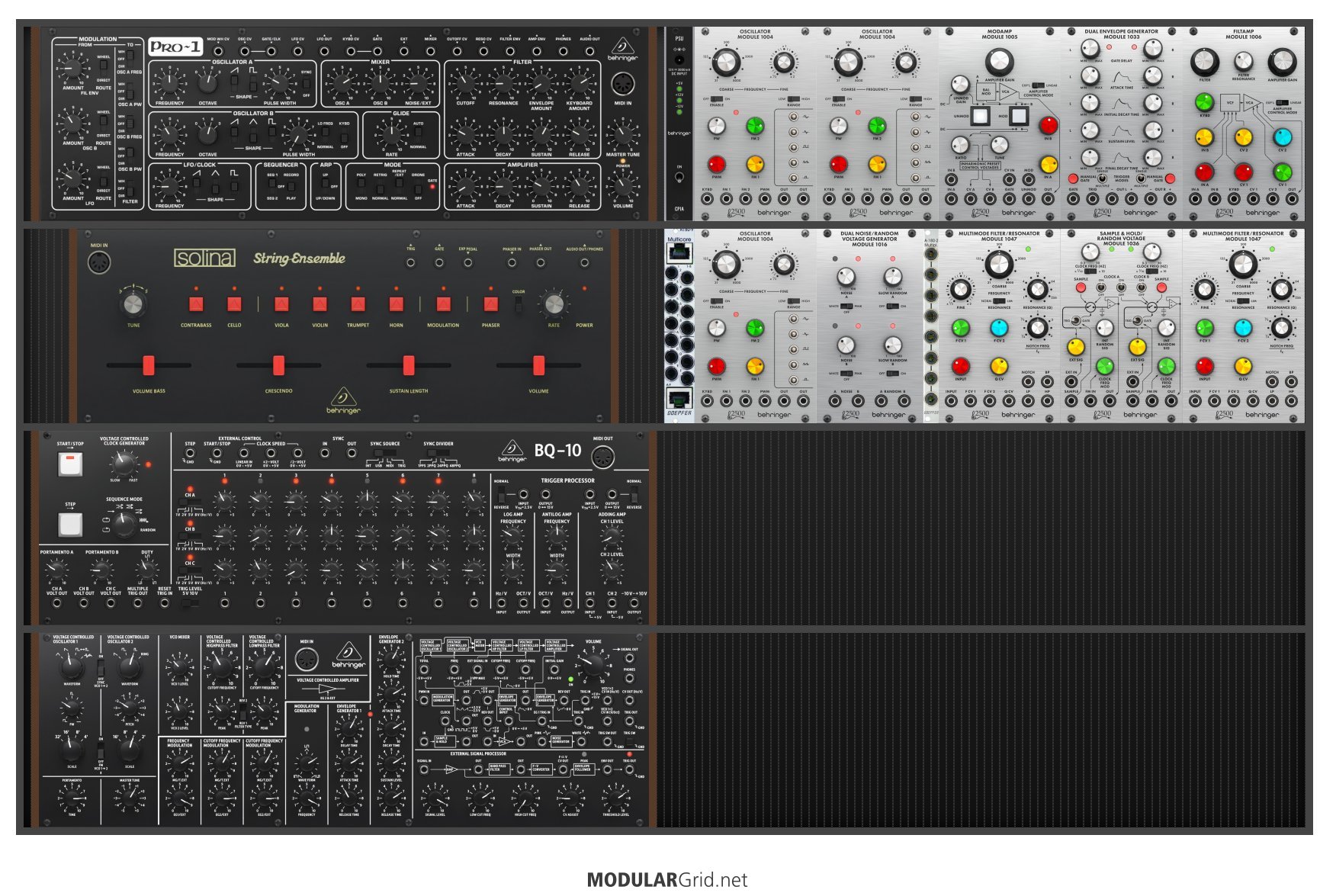The image size is (1336, 896).
Task: Click the BQ-10 MIDI OUT socket
Action: pyautogui.click(x=602, y=458)
